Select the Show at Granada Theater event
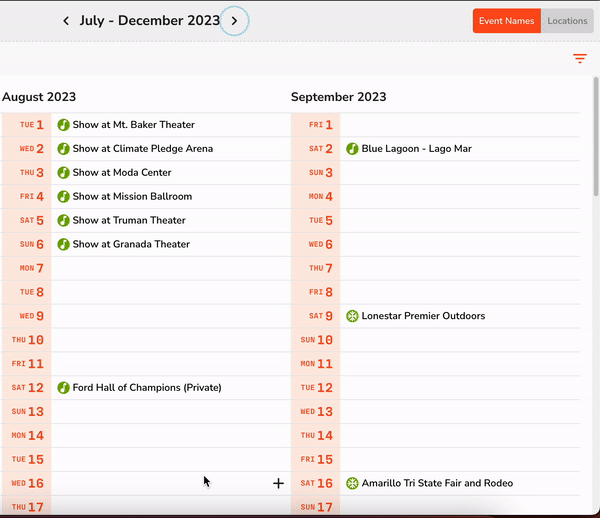Screen dimensions: 600x518 click(x=131, y=245)
